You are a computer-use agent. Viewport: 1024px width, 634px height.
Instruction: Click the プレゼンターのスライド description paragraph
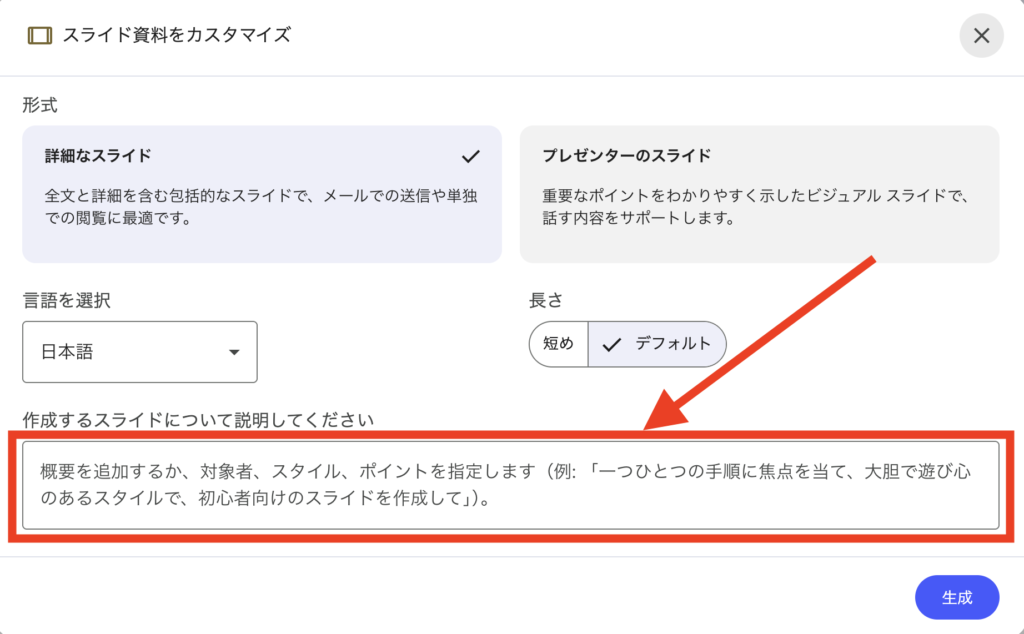[x=756, y=205]
